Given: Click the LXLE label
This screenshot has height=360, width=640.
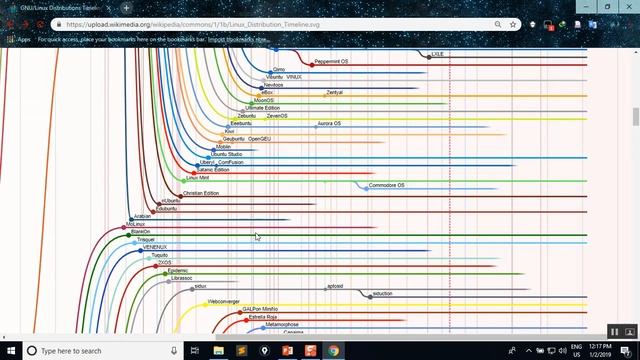Looking at the screenshot, I should click(437, 54).
